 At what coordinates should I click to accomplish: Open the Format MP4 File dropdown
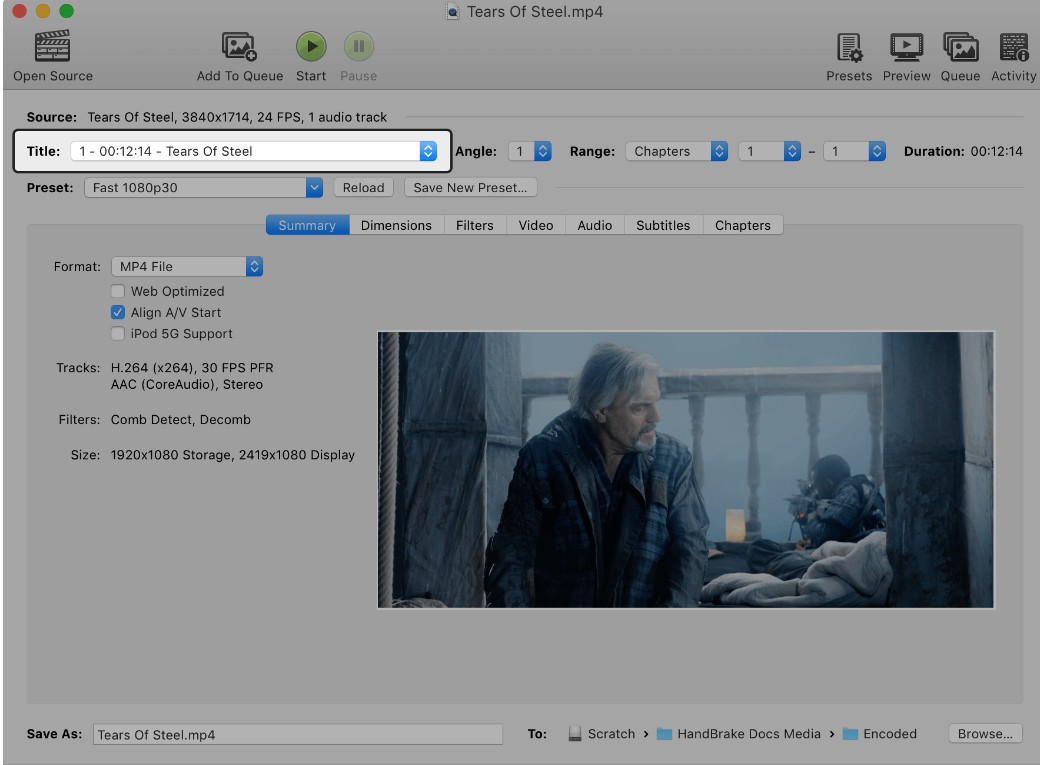coord(187,267)
